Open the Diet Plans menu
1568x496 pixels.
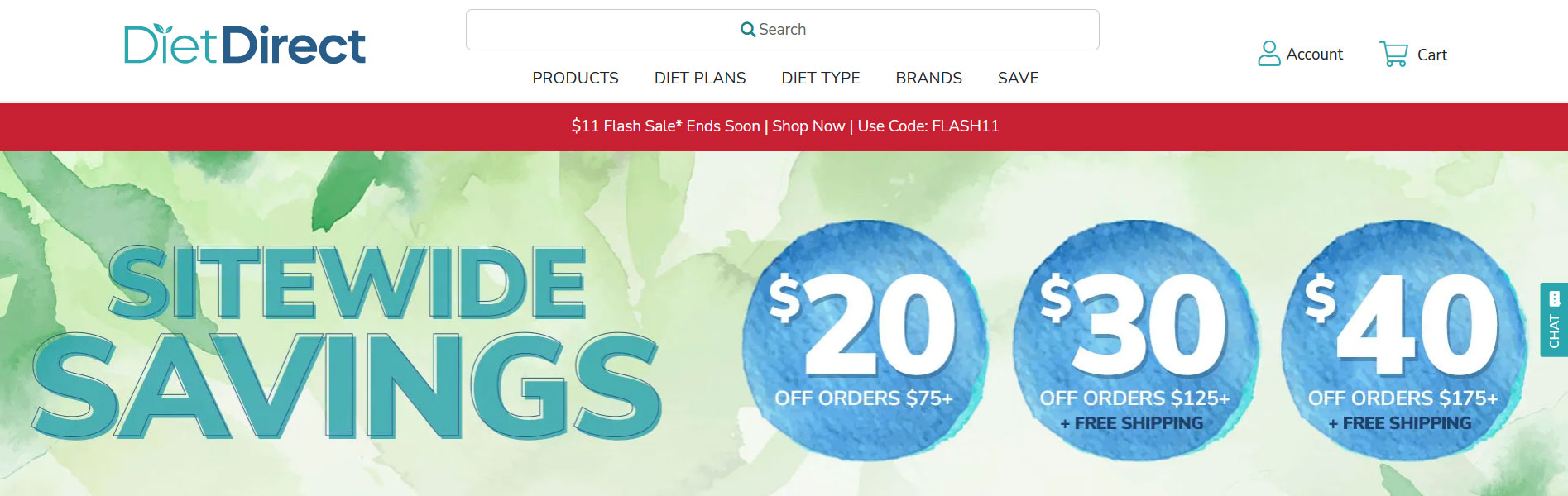700,78
